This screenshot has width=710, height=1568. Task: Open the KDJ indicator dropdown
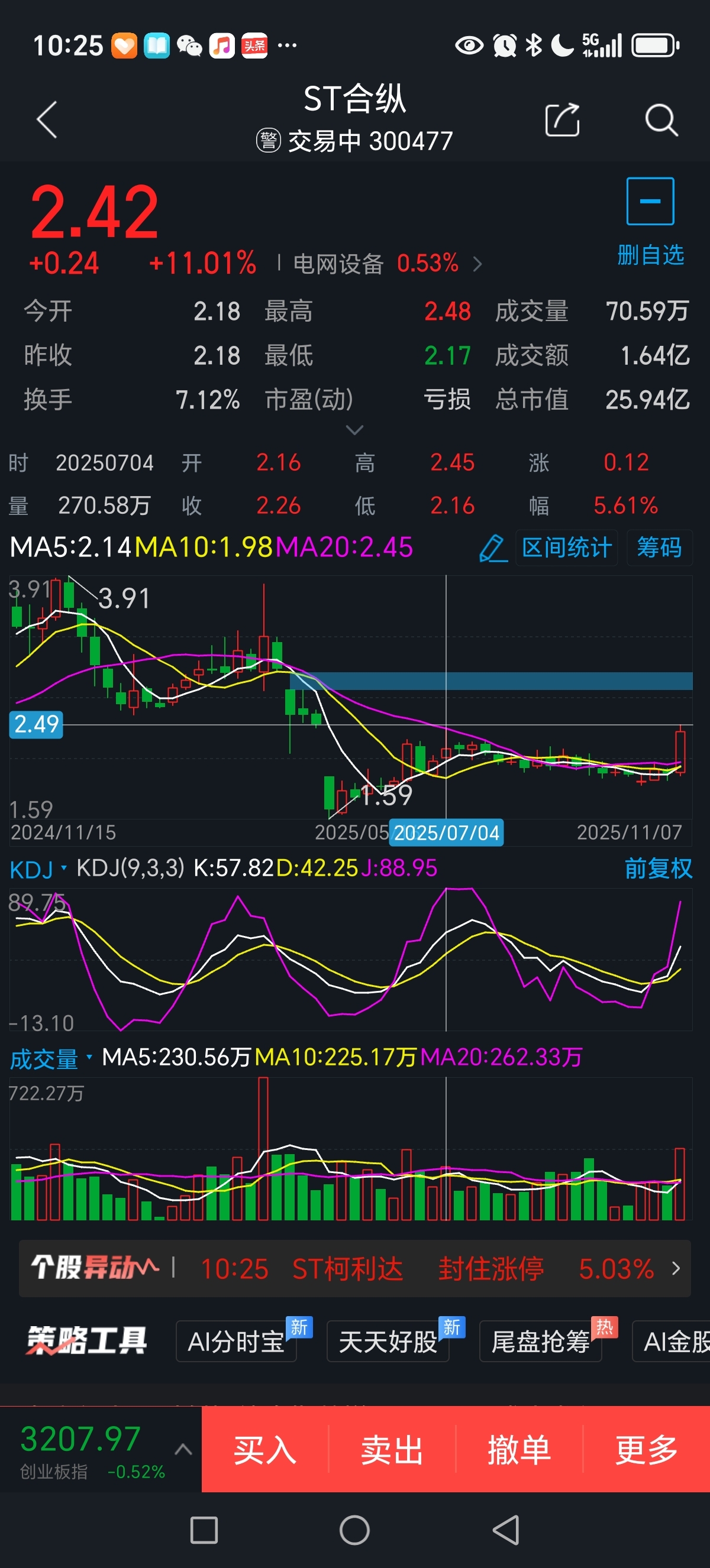coord(38,869)
